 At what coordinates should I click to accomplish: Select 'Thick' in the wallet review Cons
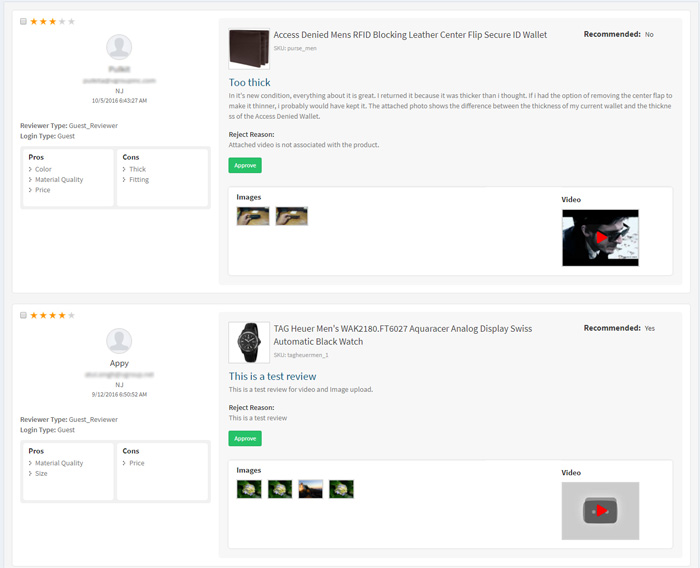[x=138, y=169]
